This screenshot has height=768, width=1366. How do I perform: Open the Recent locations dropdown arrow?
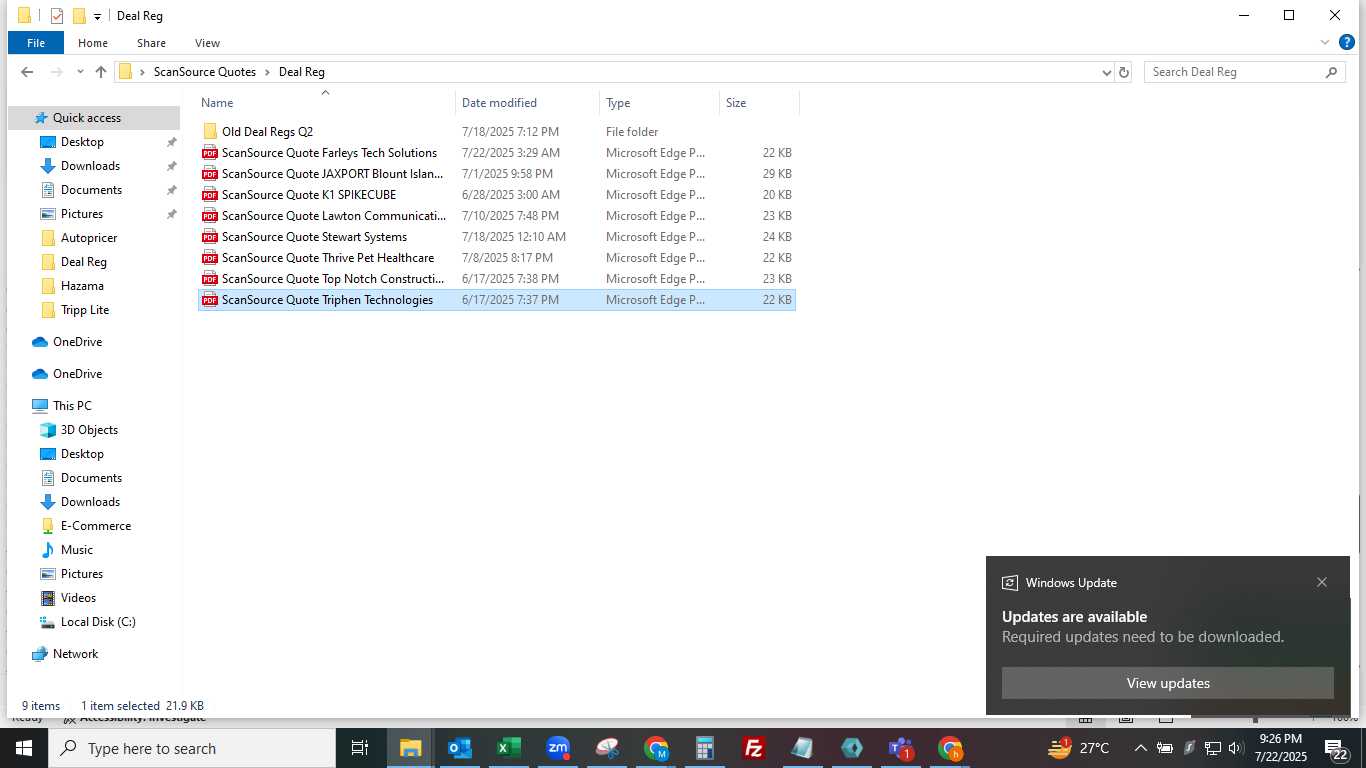pyautogui.click(x=79, y=72)
